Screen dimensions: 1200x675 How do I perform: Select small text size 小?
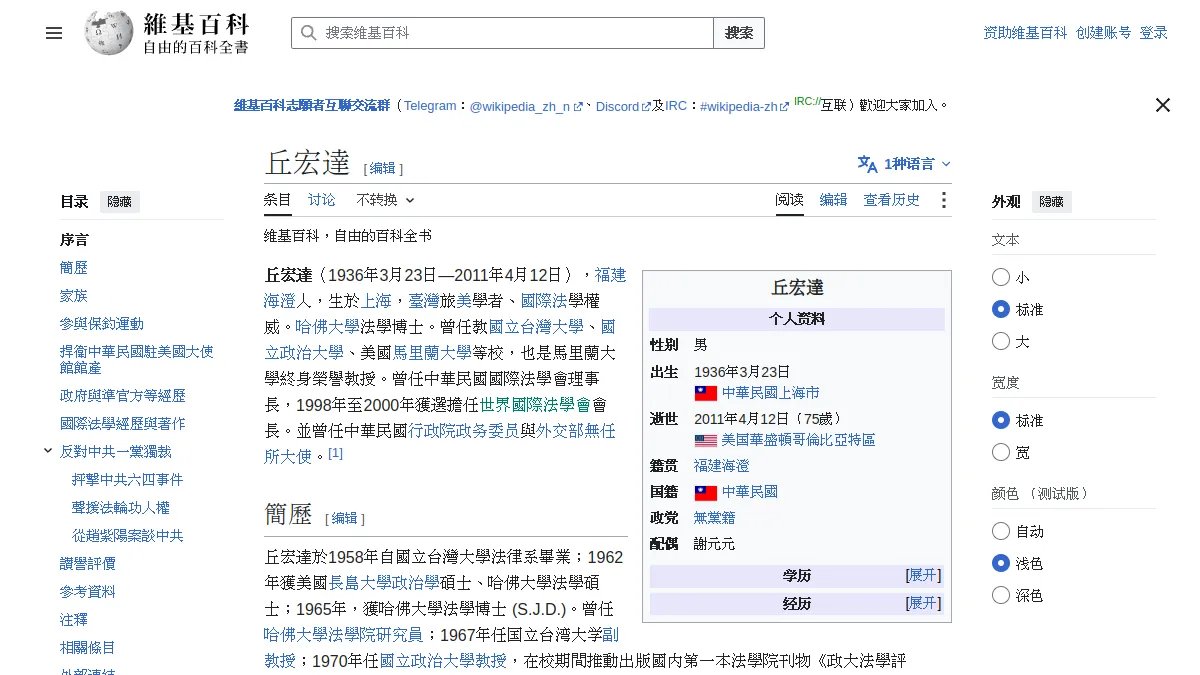[x=1001, y=277]
